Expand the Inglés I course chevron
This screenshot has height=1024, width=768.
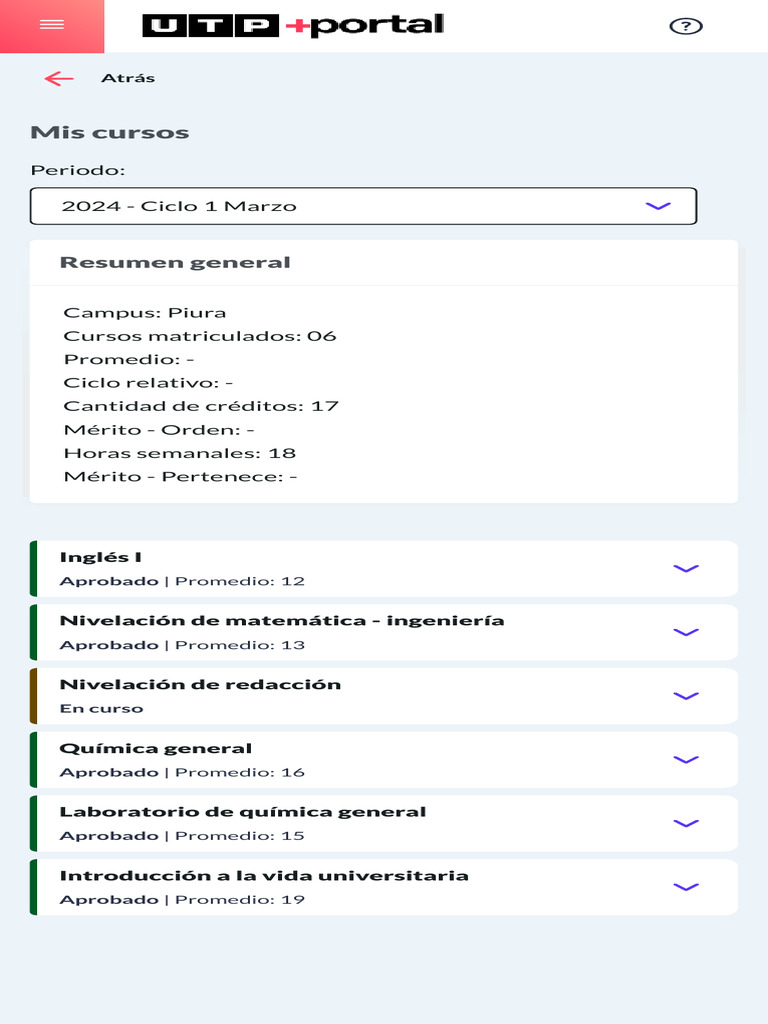click(x=685, y=568)
